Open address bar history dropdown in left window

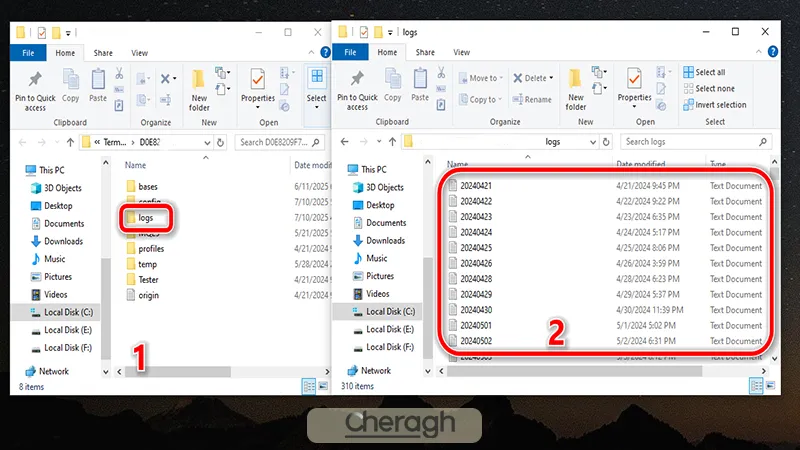pos(205,142)
